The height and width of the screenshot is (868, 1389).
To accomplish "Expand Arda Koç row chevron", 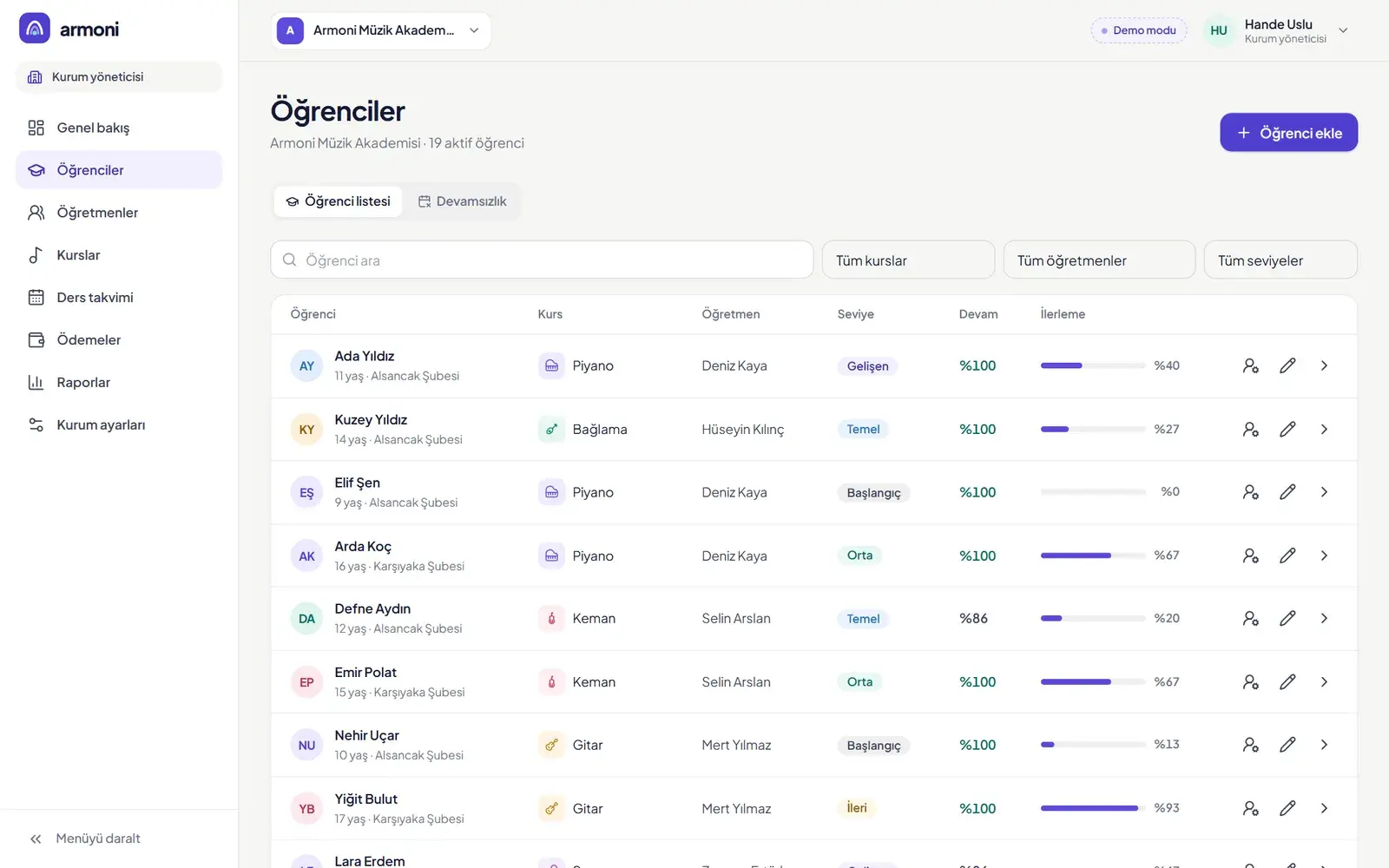I will (1324, 556).
